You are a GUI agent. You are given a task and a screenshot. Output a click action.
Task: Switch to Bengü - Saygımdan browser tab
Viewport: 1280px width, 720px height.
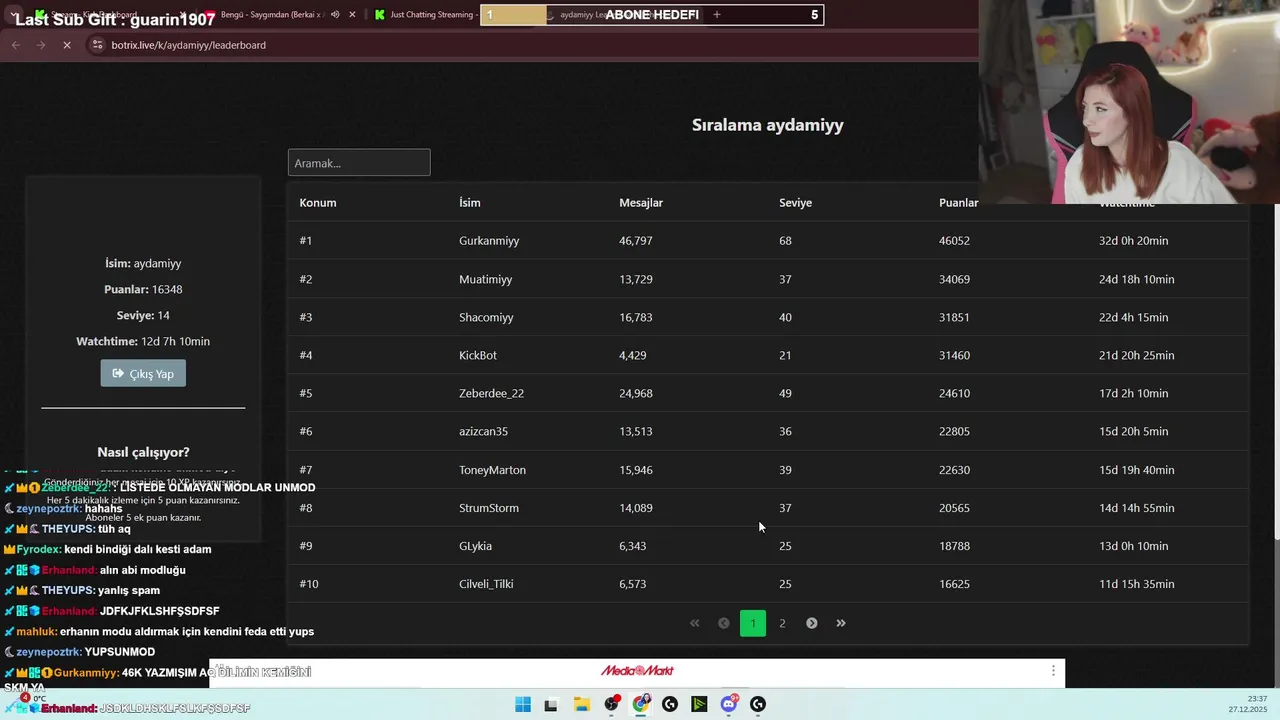pyautogui.click(x=272, y=15)
